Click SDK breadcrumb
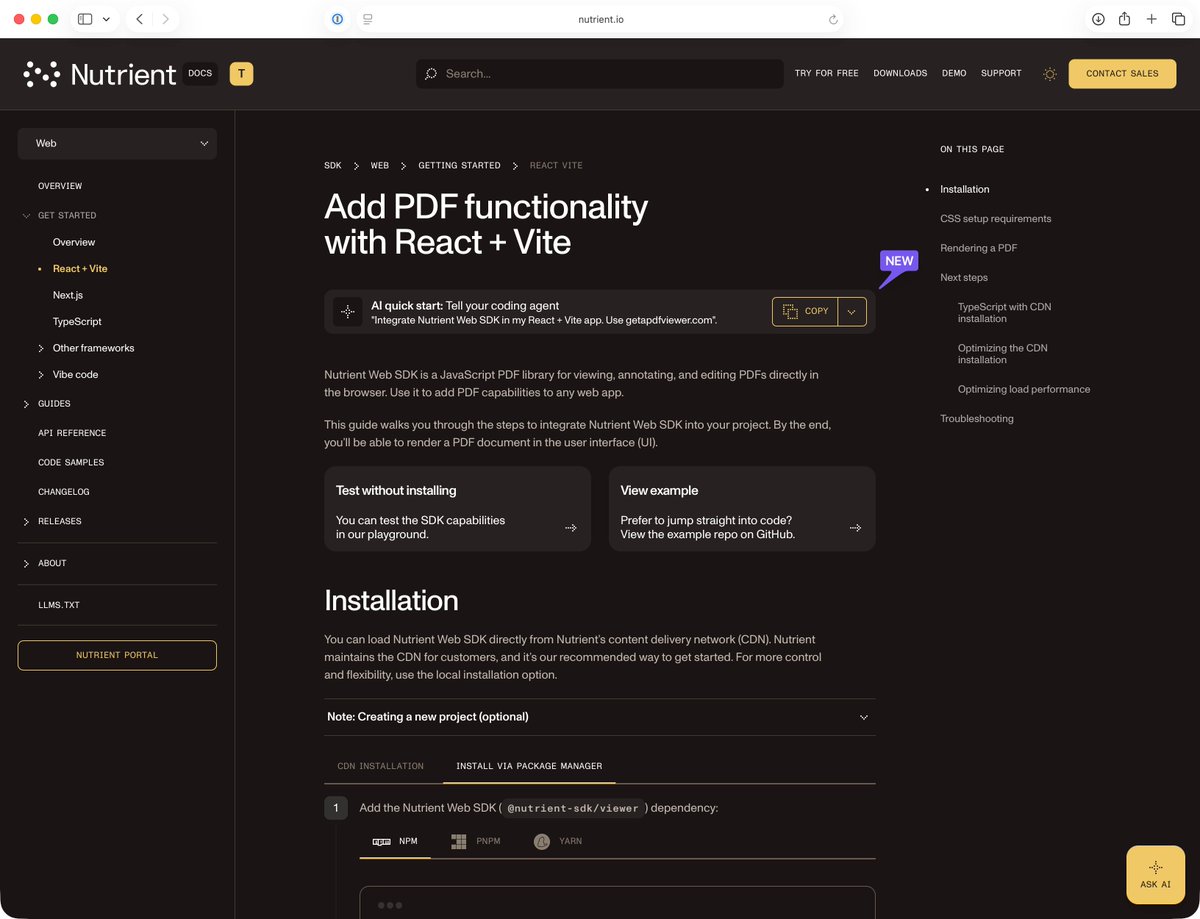Image resolution: width=1200 pixels, height=919 pixels. pyautogui.click(x=333, y=166)
